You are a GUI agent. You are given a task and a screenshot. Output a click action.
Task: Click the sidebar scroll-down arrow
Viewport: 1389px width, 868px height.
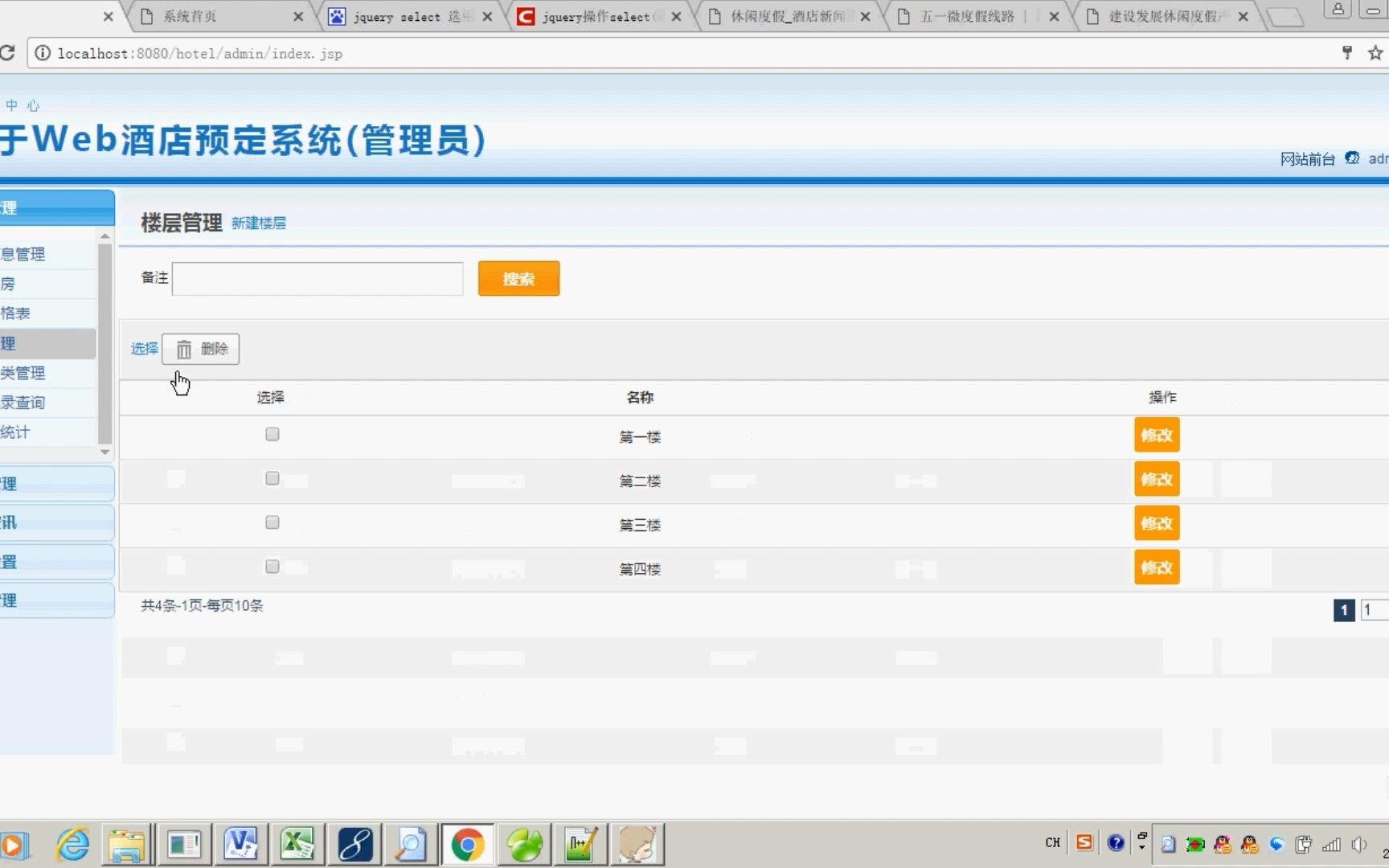pyautogui.click(x=104, y=452)
